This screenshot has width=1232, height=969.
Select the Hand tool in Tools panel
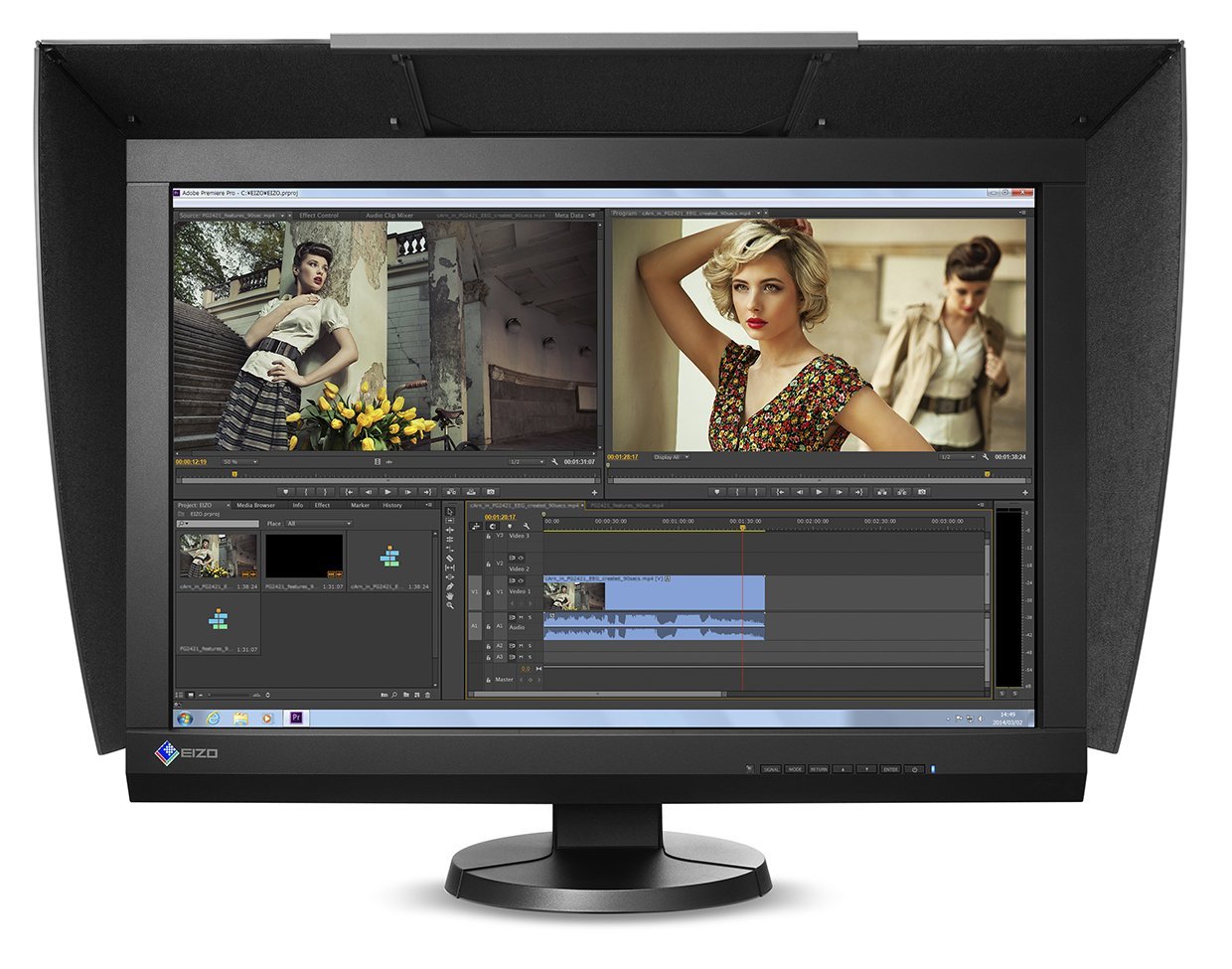450,596
